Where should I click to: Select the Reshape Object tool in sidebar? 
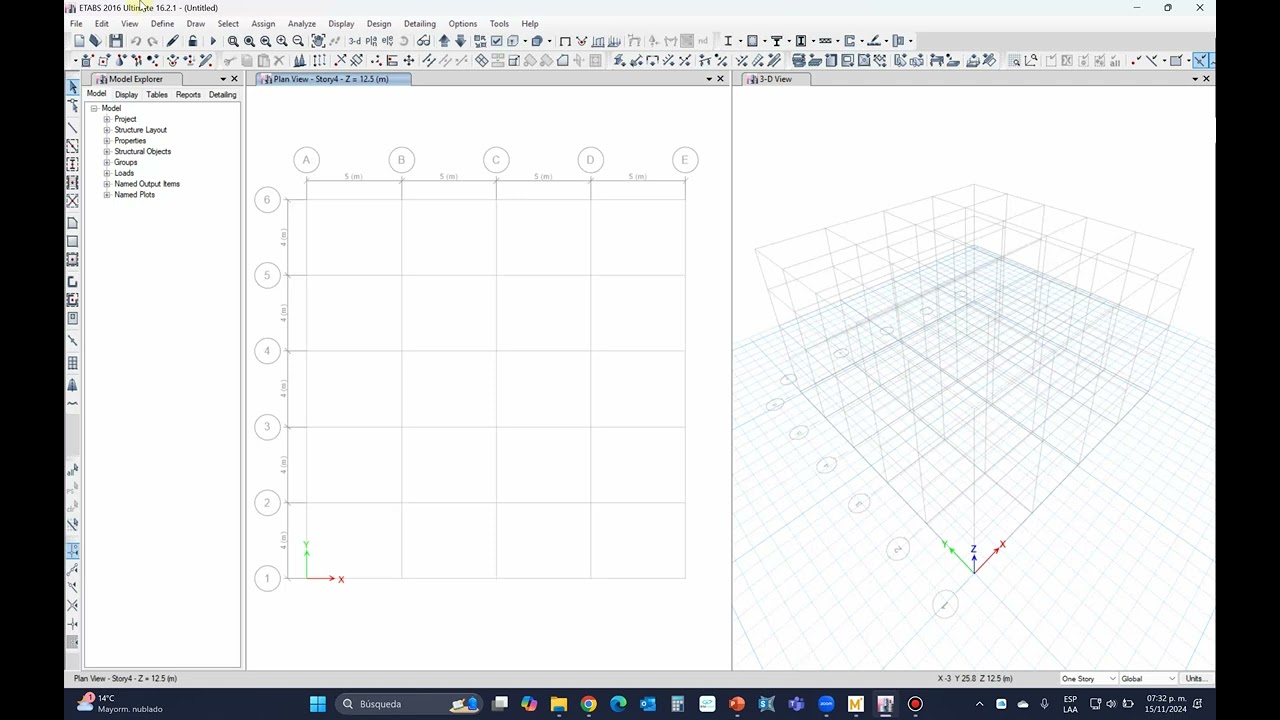click(x=72, y=106)
